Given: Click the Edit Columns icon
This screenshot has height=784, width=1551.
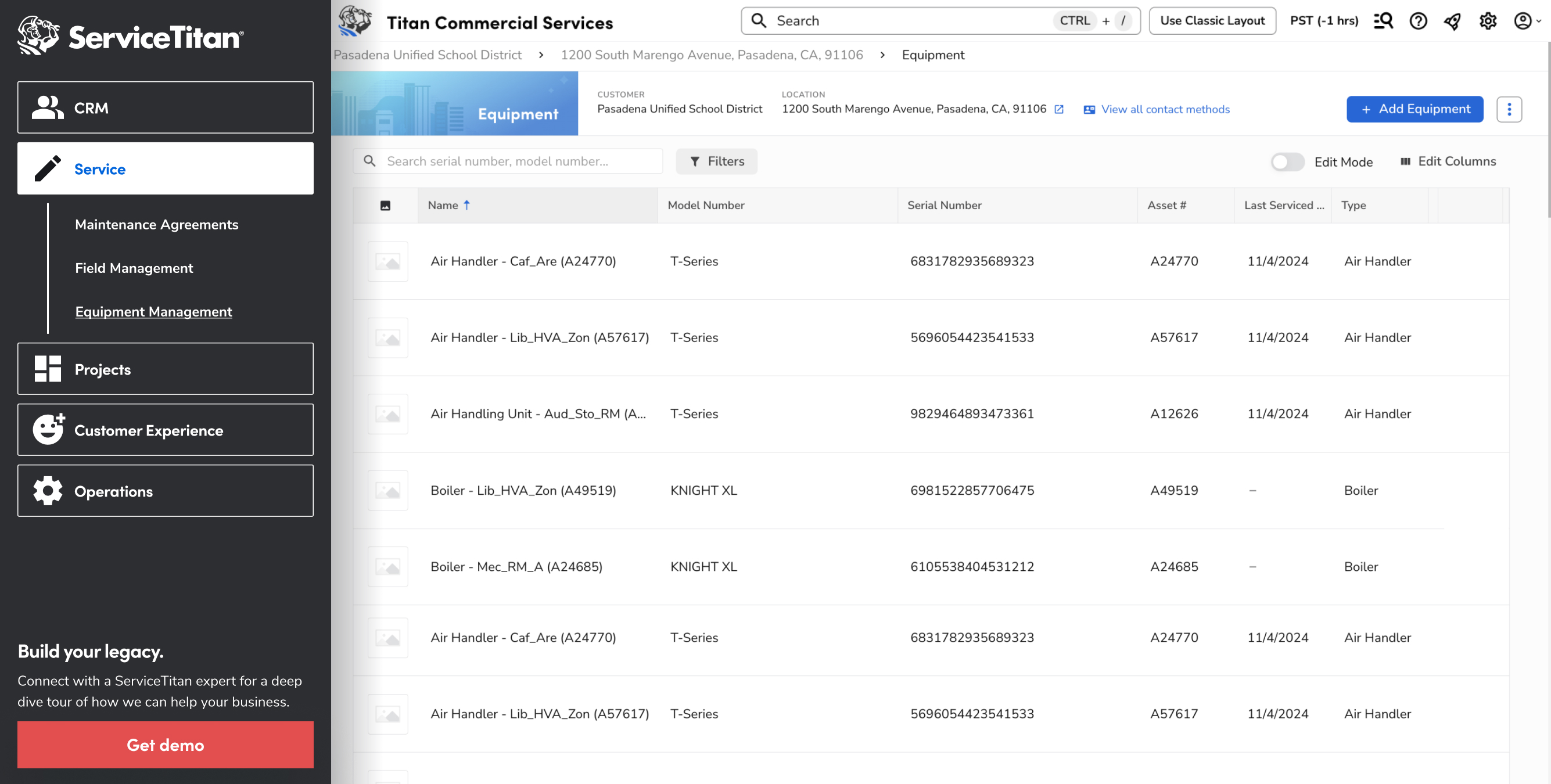Looking at the screenshot, I should (1405, 161).
